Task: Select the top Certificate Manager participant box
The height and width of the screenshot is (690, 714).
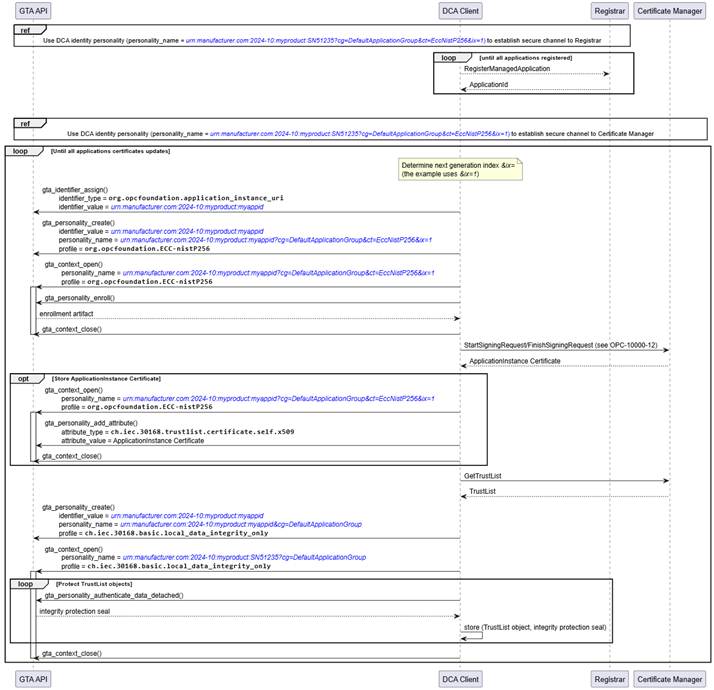Action: click(x=668, y=11)
